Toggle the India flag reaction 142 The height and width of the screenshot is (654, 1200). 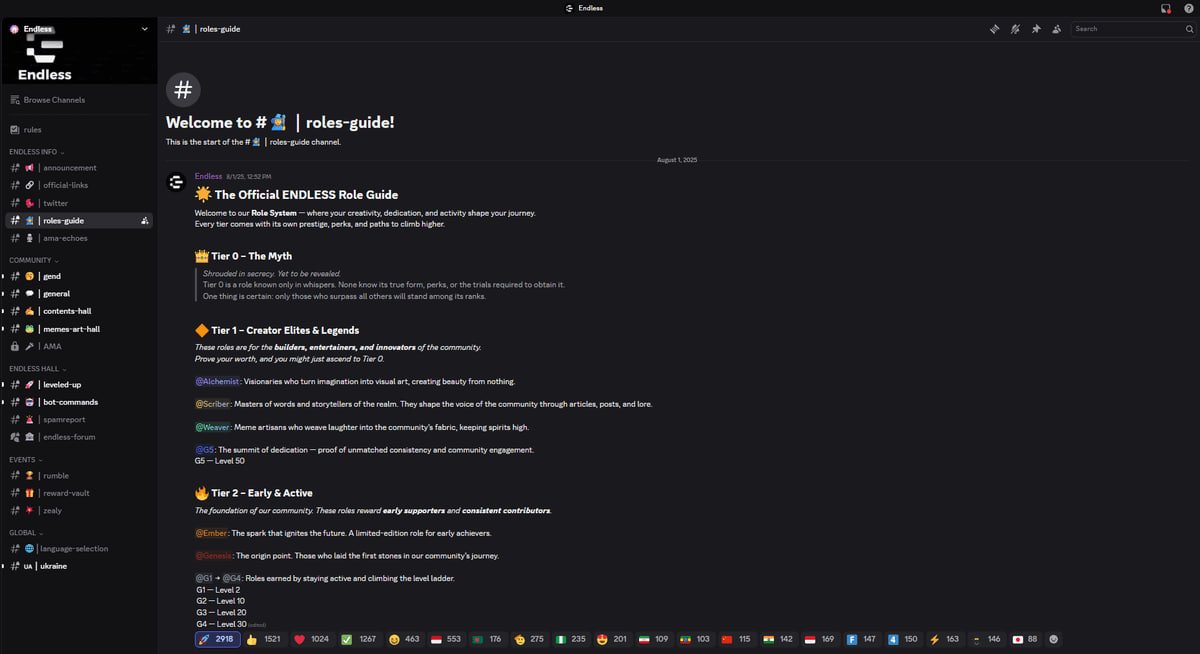777,639
